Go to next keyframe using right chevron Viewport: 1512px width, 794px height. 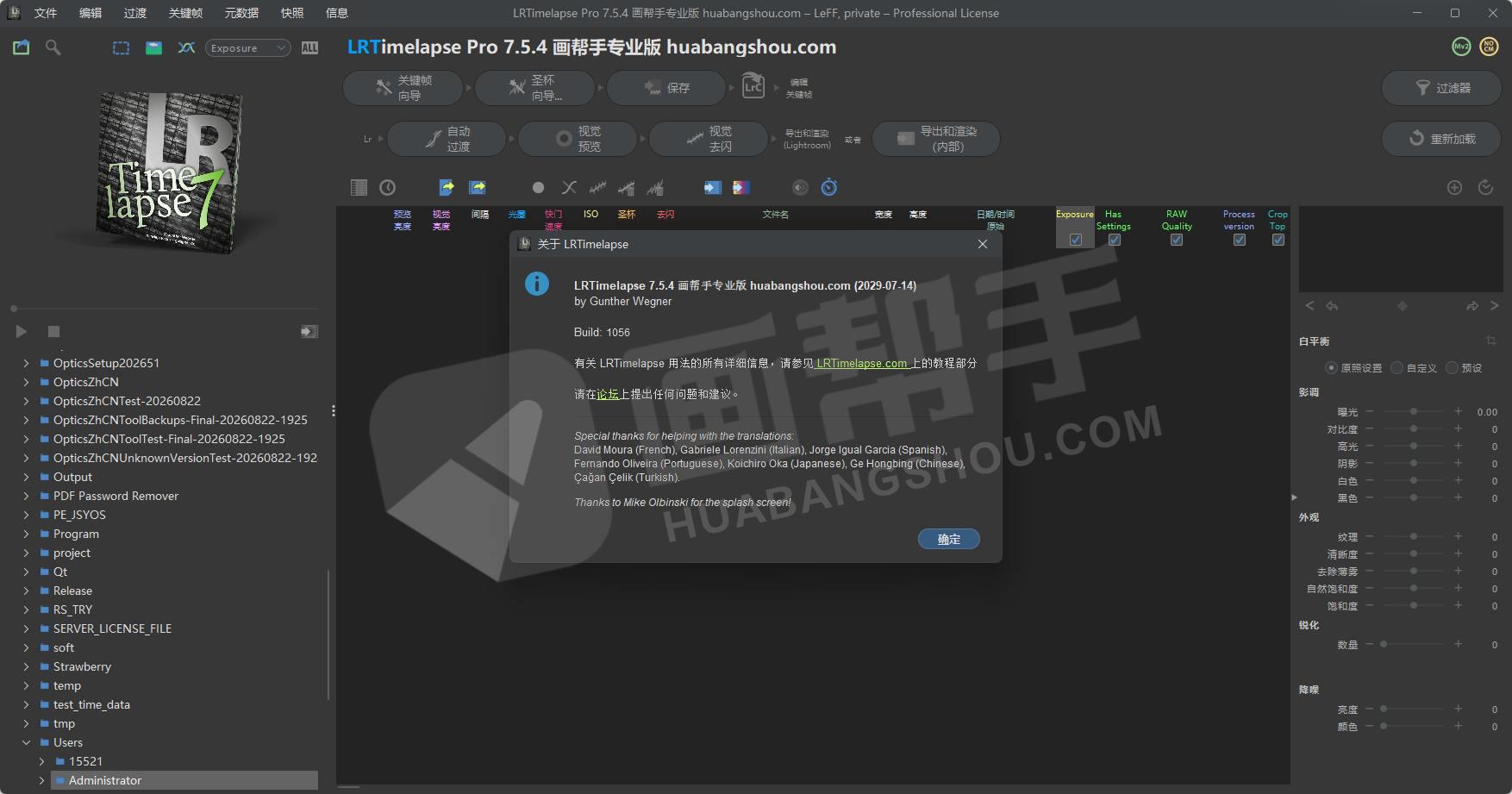point(1495,306)
